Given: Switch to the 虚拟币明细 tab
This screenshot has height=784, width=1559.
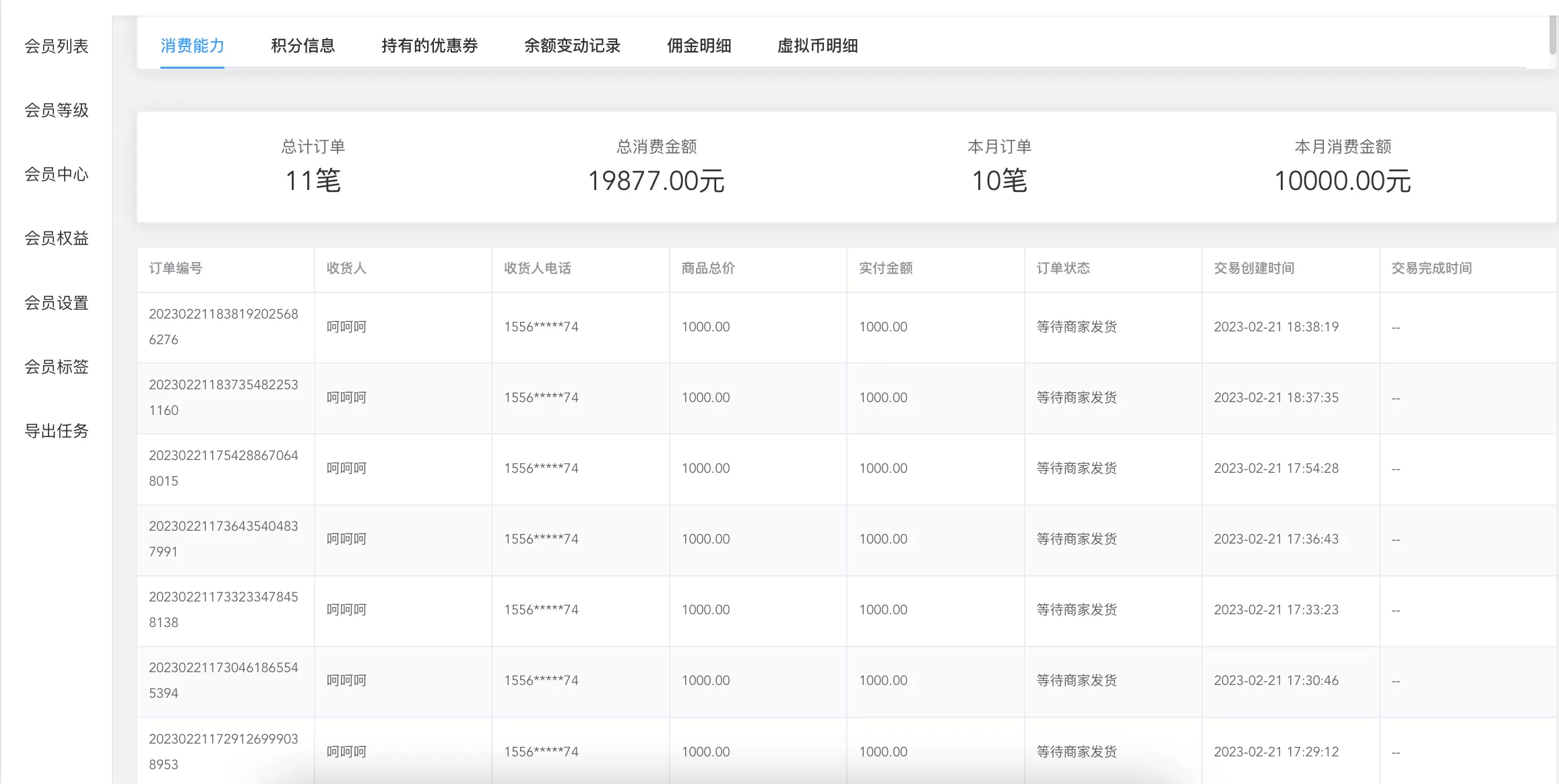Looking at the screenshot, I should [818, 45].
